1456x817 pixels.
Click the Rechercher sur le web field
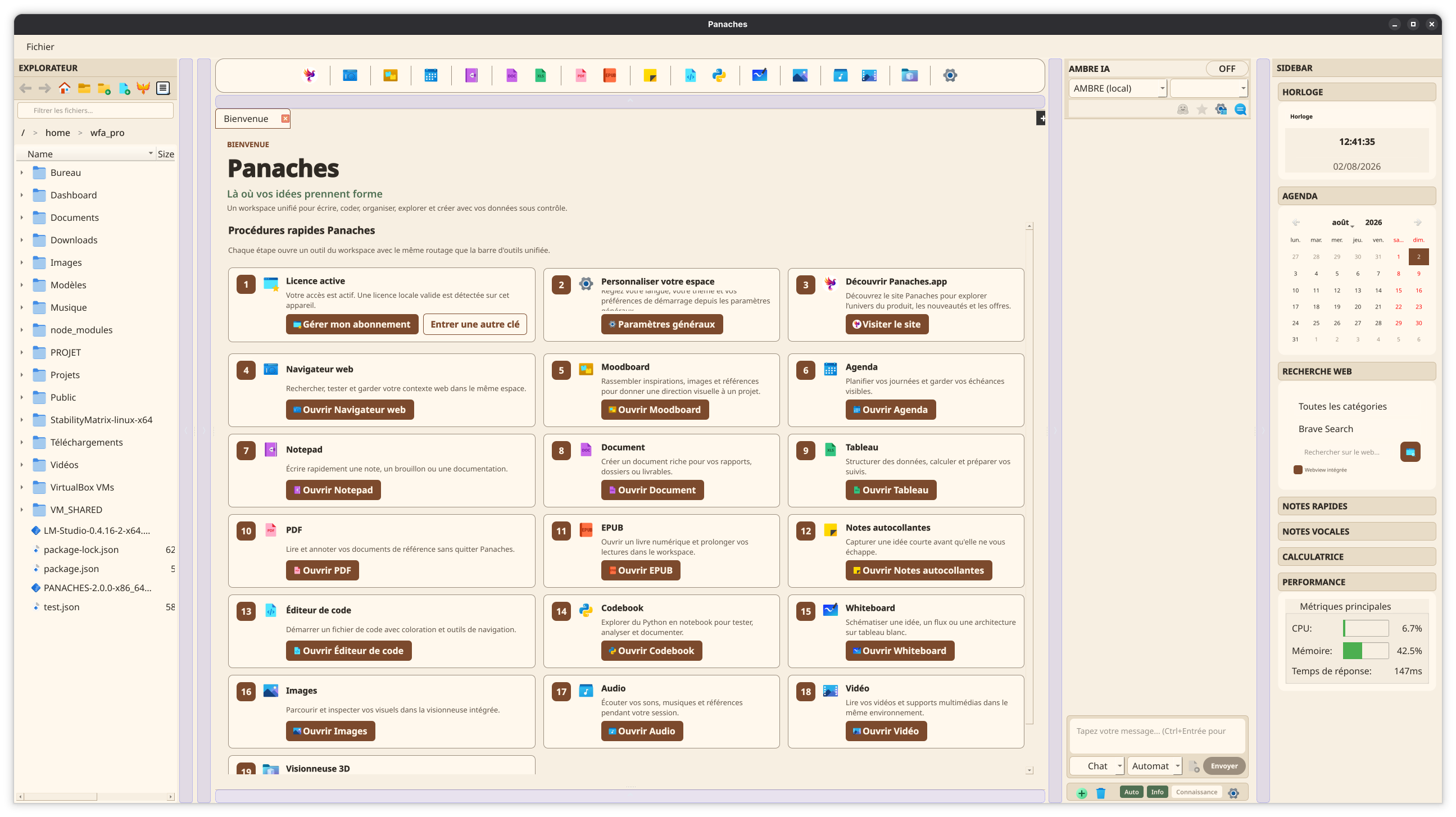(1345, 452)
